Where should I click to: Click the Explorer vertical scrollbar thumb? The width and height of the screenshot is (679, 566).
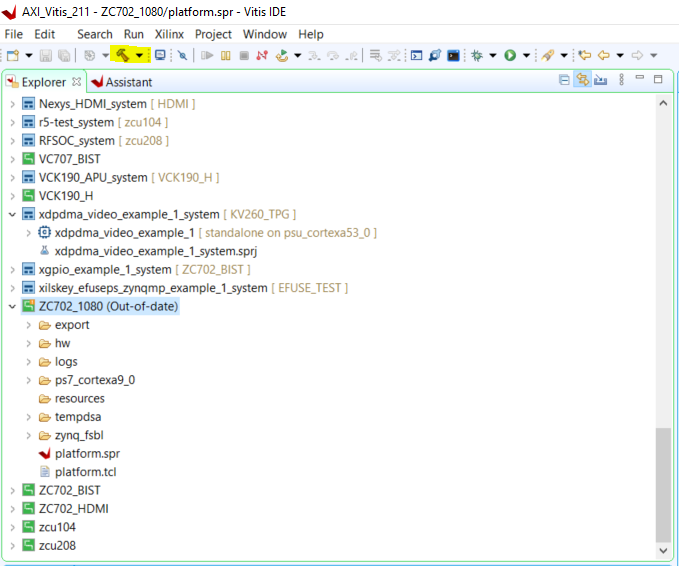(663, 485)
